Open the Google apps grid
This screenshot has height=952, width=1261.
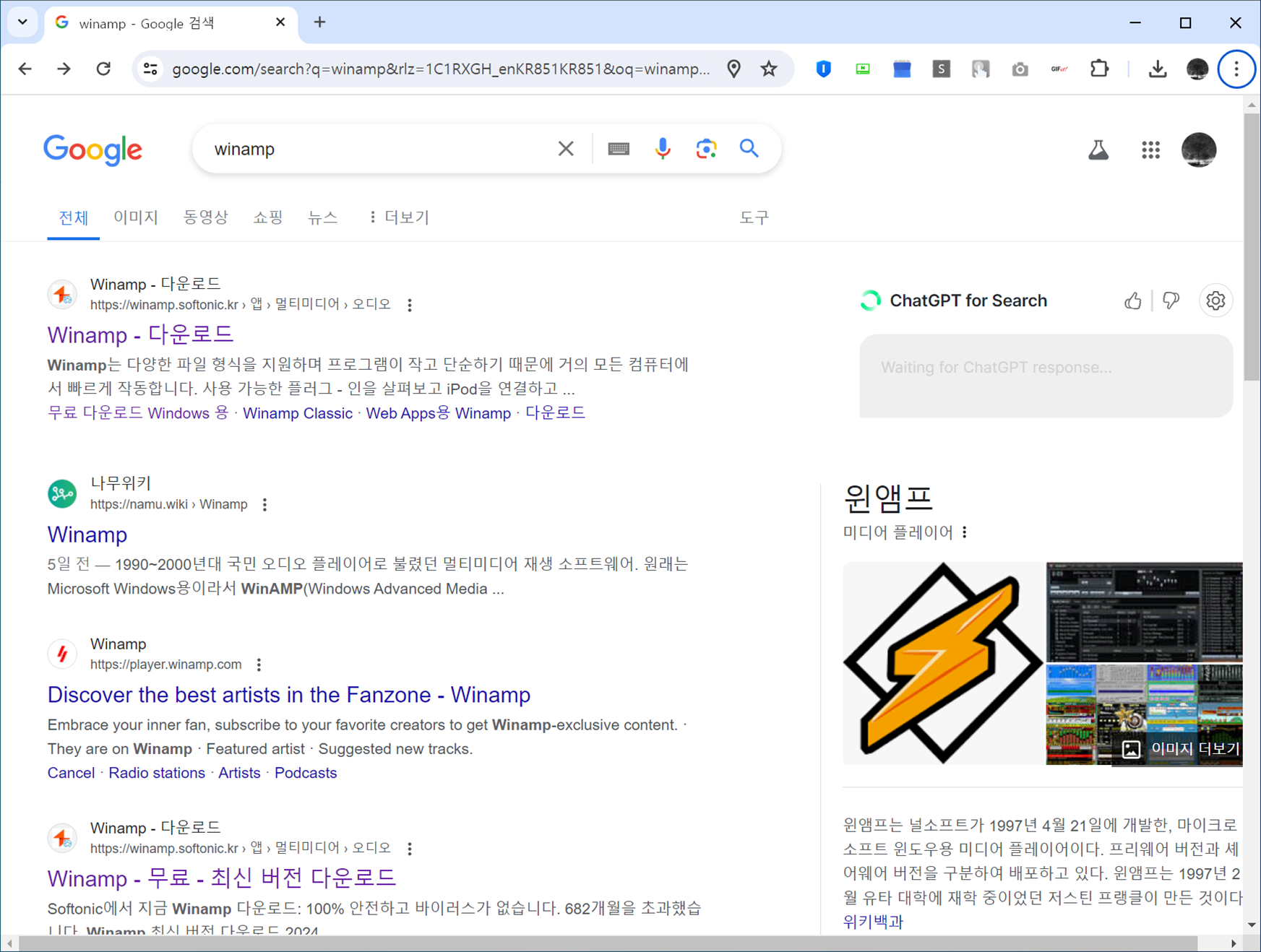click(1150, 150)
